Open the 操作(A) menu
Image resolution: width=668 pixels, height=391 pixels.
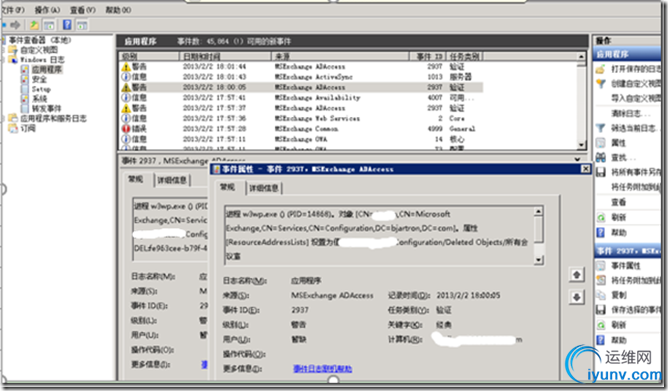coord(47,10)
